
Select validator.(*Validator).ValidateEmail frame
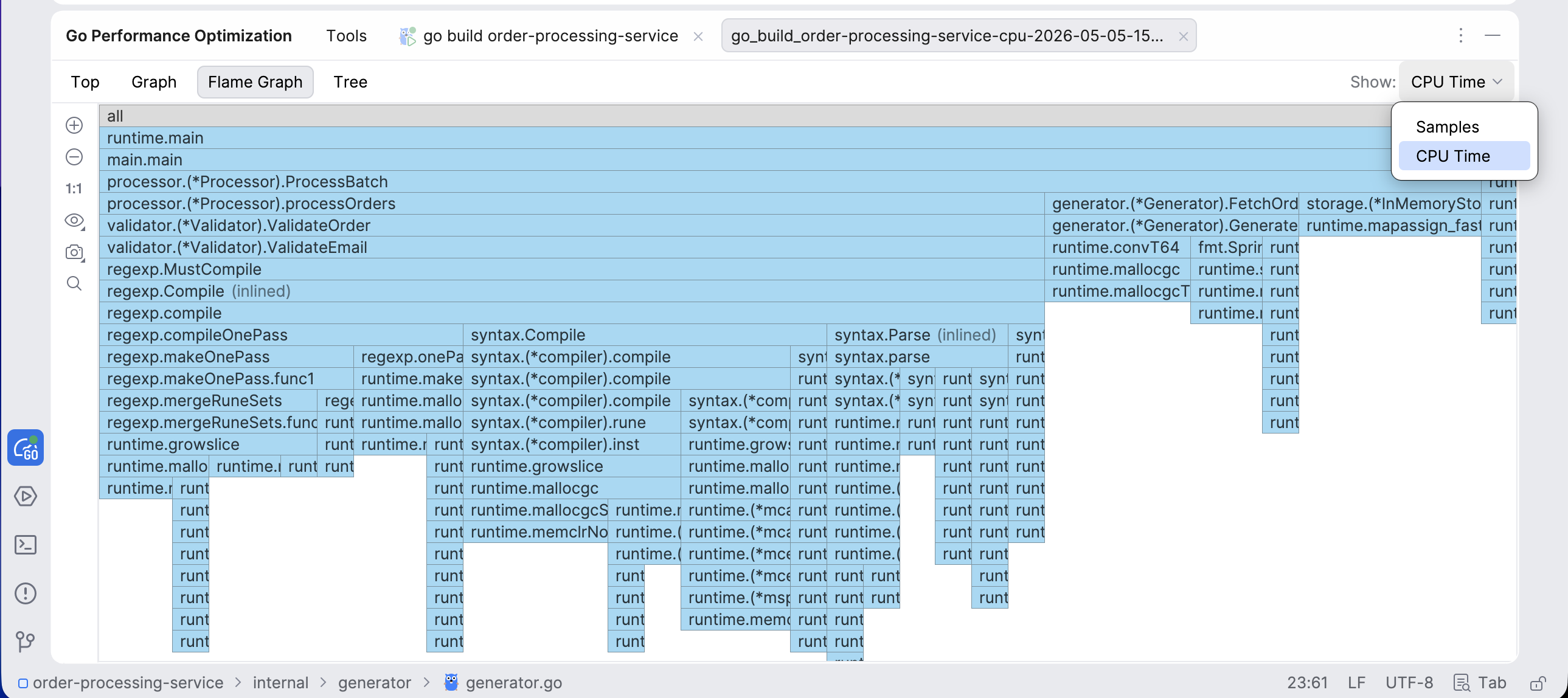(572, 247)
